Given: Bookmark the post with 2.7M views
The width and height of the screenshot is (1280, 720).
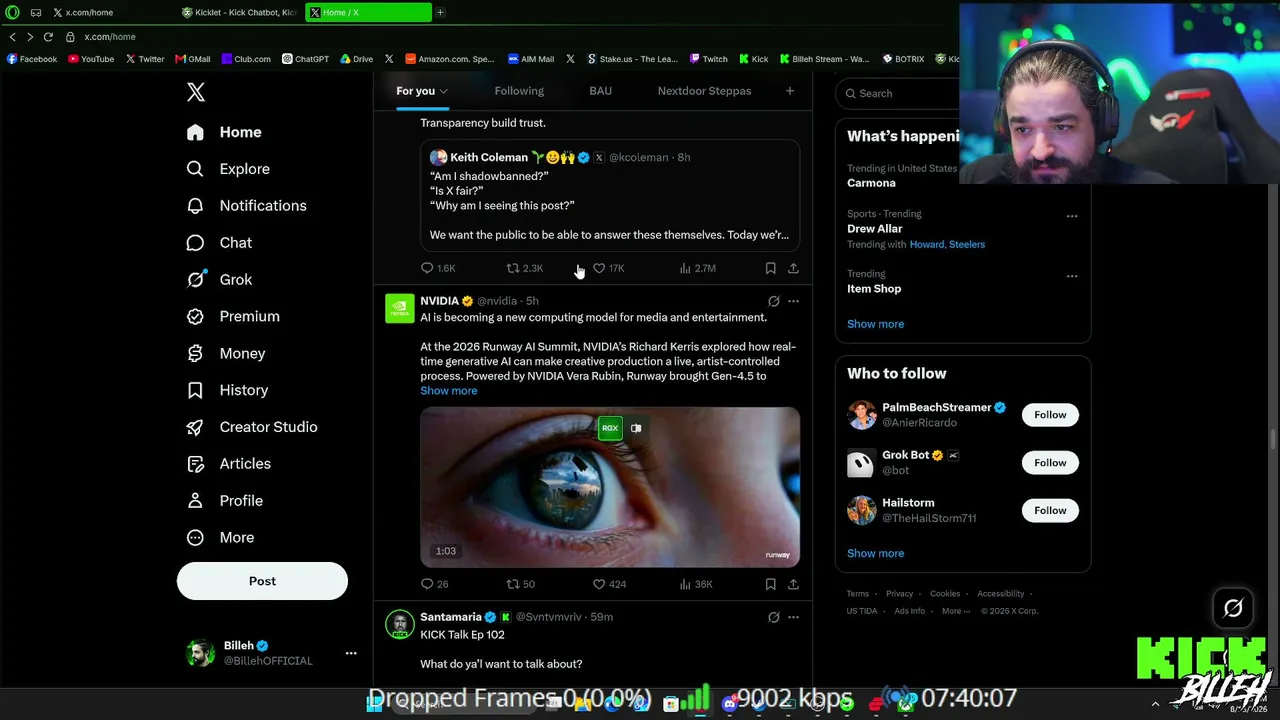Looking at the screenshot, I should [770, 268].
